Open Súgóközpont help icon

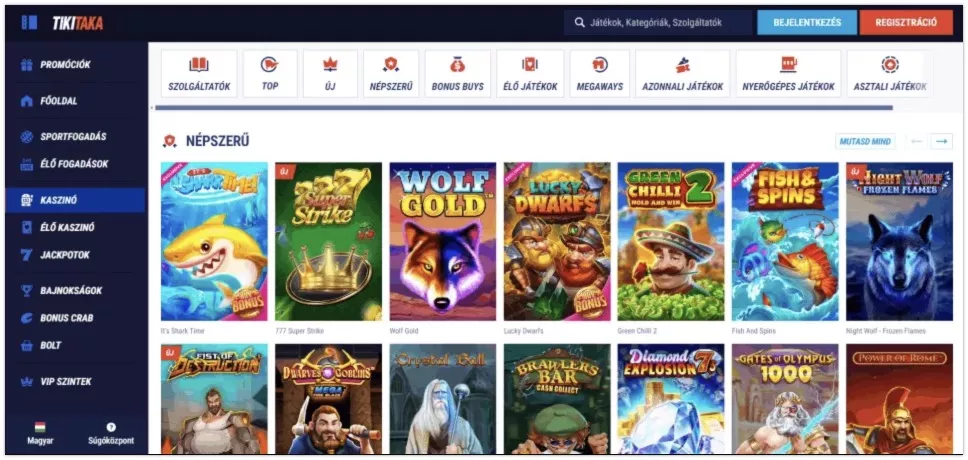coord(111,427)
